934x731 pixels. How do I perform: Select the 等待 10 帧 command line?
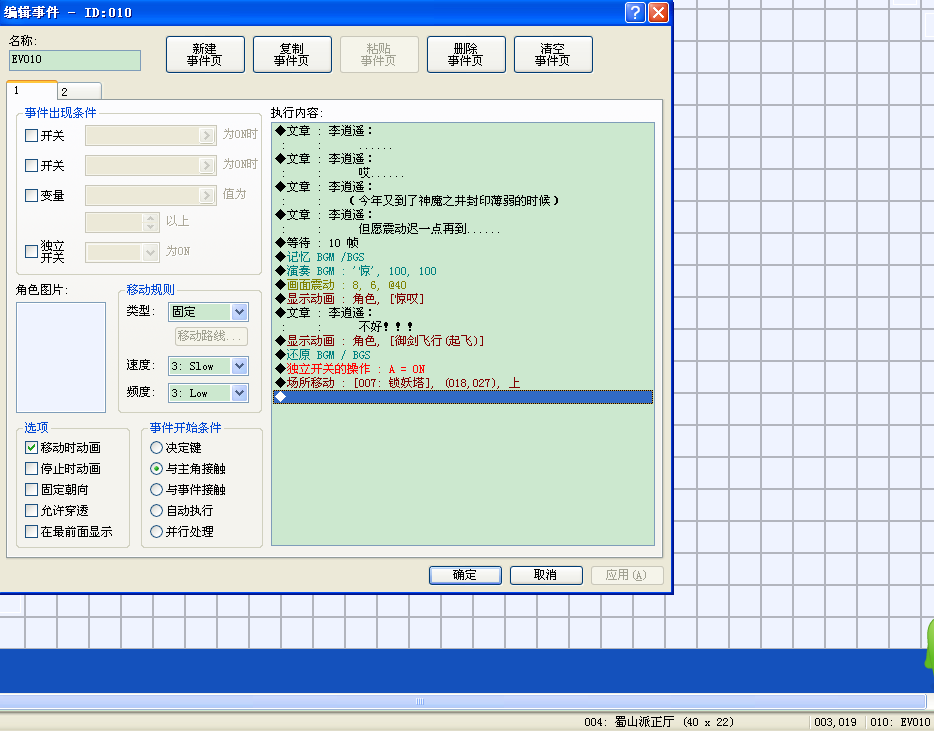point(463,243)
